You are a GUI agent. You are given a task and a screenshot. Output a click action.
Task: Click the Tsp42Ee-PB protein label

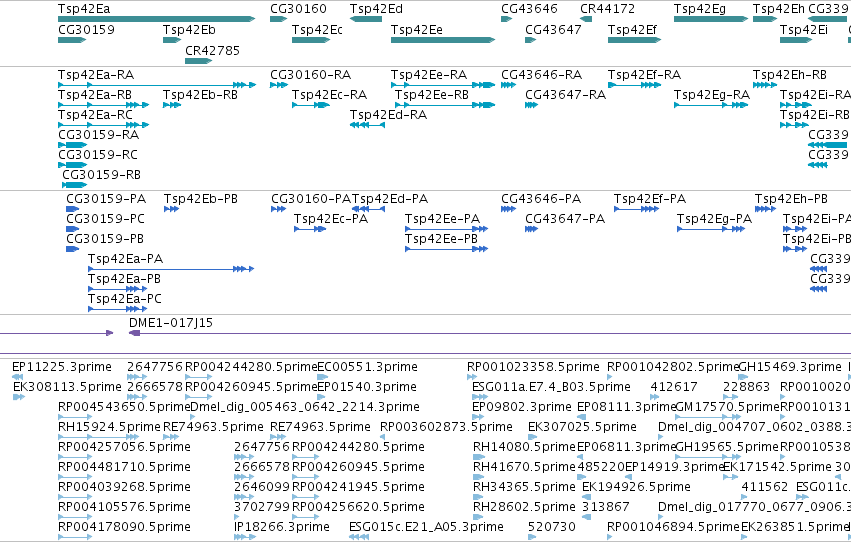[x=441, y=239]
